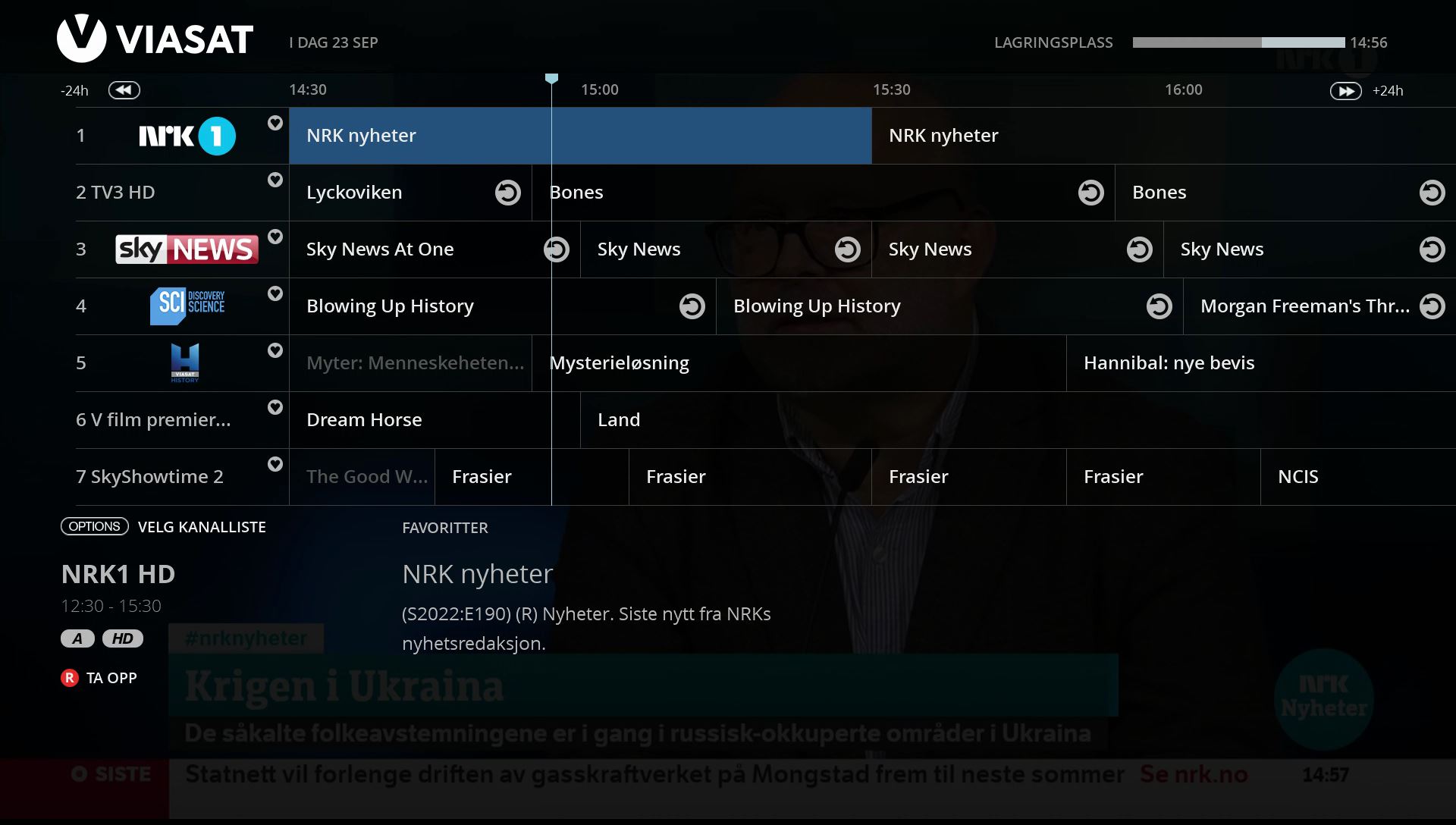Toggle favorite heart for NRK1 channel
This screenshot has height=825, width=1456.
tap(275, 123)
